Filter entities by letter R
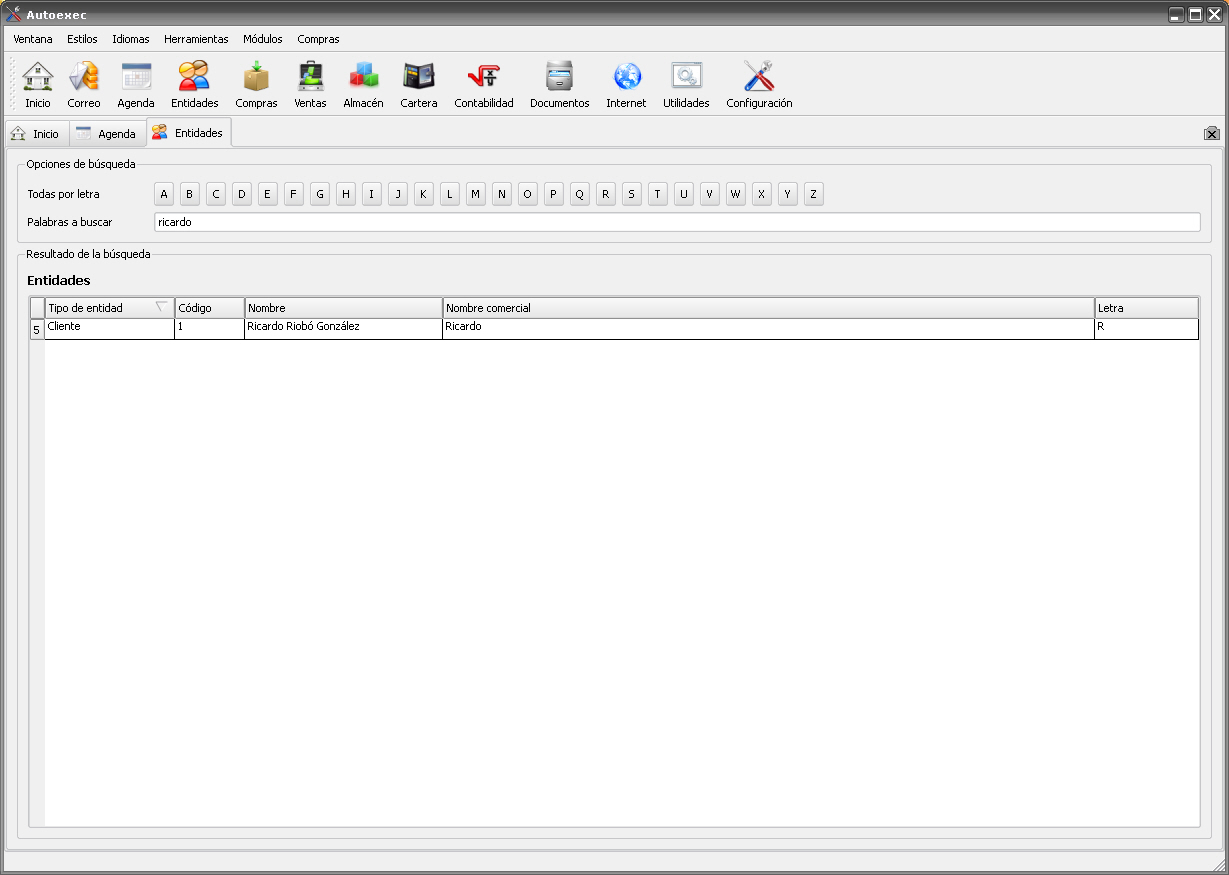Image resolution: width=1229 pixels, height=875 pixels. click(606, 194)
